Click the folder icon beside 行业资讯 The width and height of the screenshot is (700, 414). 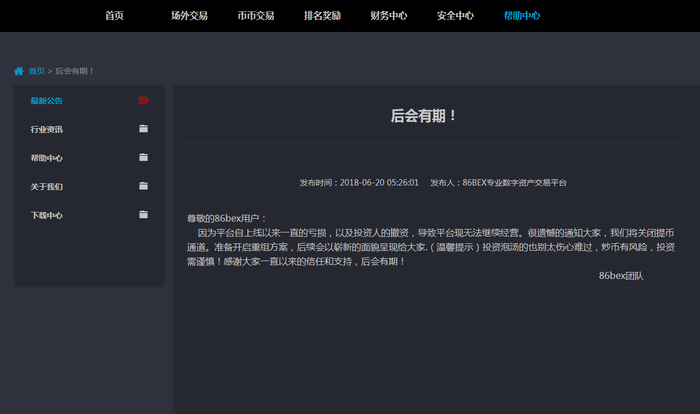(143, 129)
